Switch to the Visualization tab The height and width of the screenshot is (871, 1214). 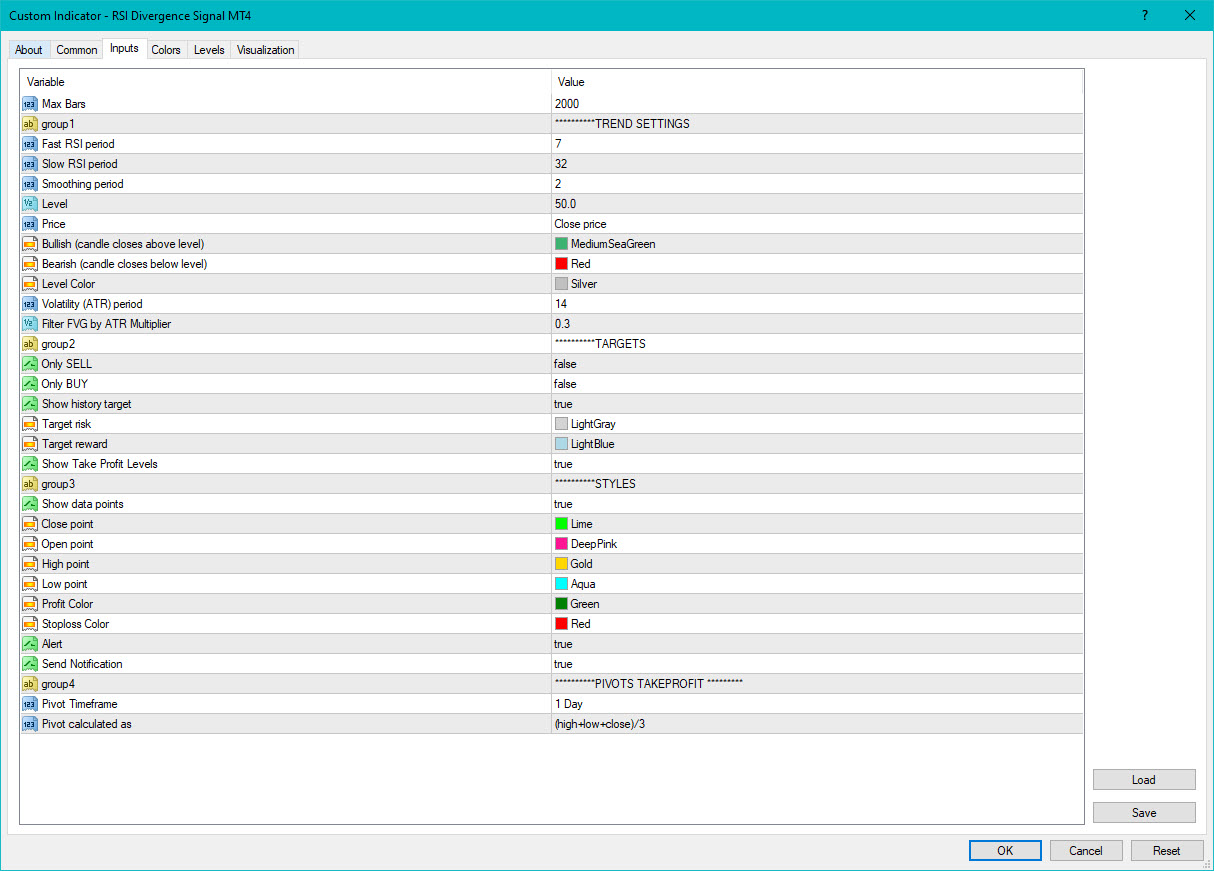tap(266, 50)
